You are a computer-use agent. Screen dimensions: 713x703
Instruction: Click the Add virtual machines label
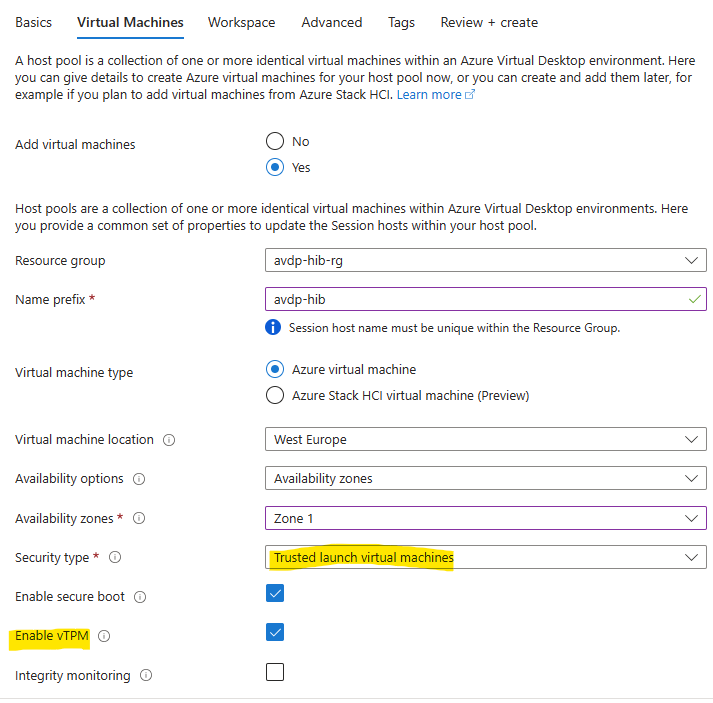pyautogui.click(x=75, y=145)
